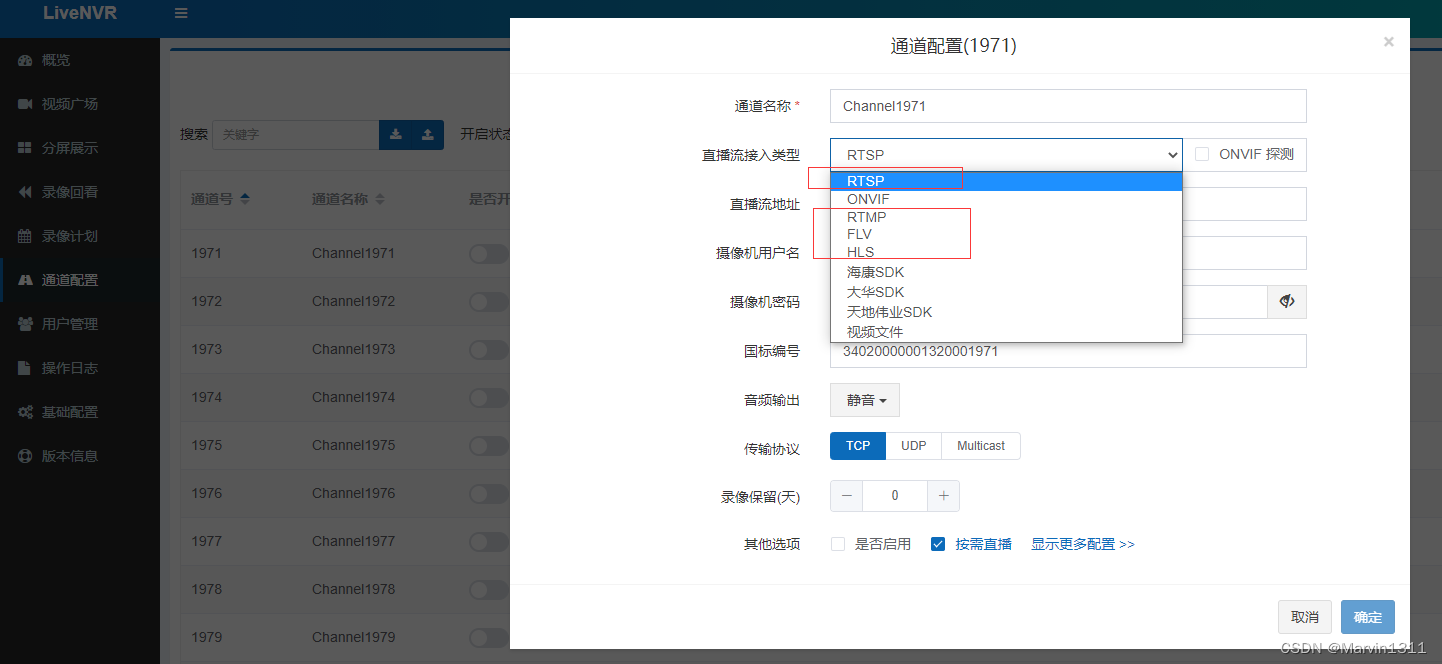Click the 用户管理 users icon
The height and width of the screenshot is (664, 1442).
pyautogui.click(x=25, y=324)
